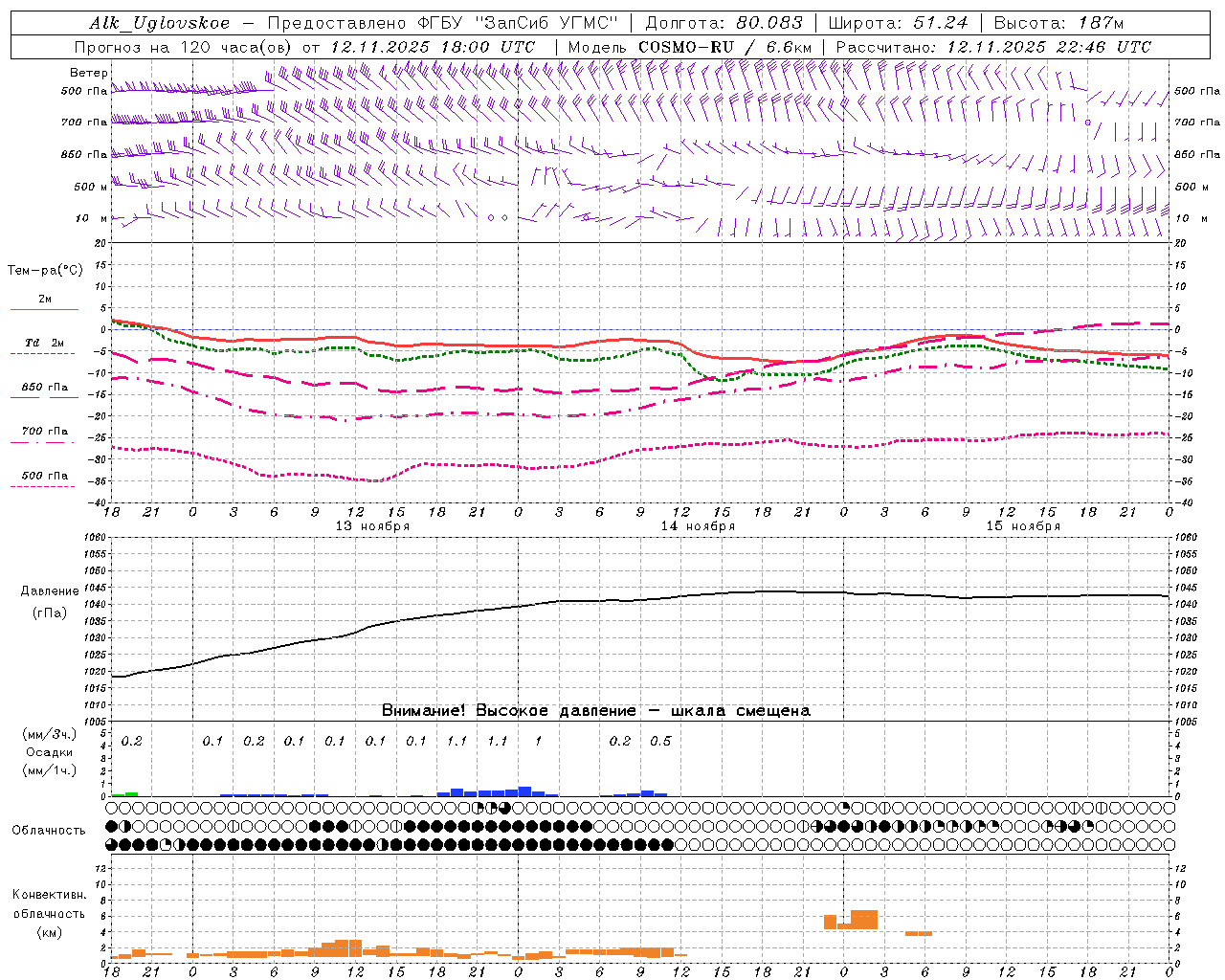Click the station name Alk_Uglovskoe
The width and height of the screenshot is (1225, 980).
[160, 23]
